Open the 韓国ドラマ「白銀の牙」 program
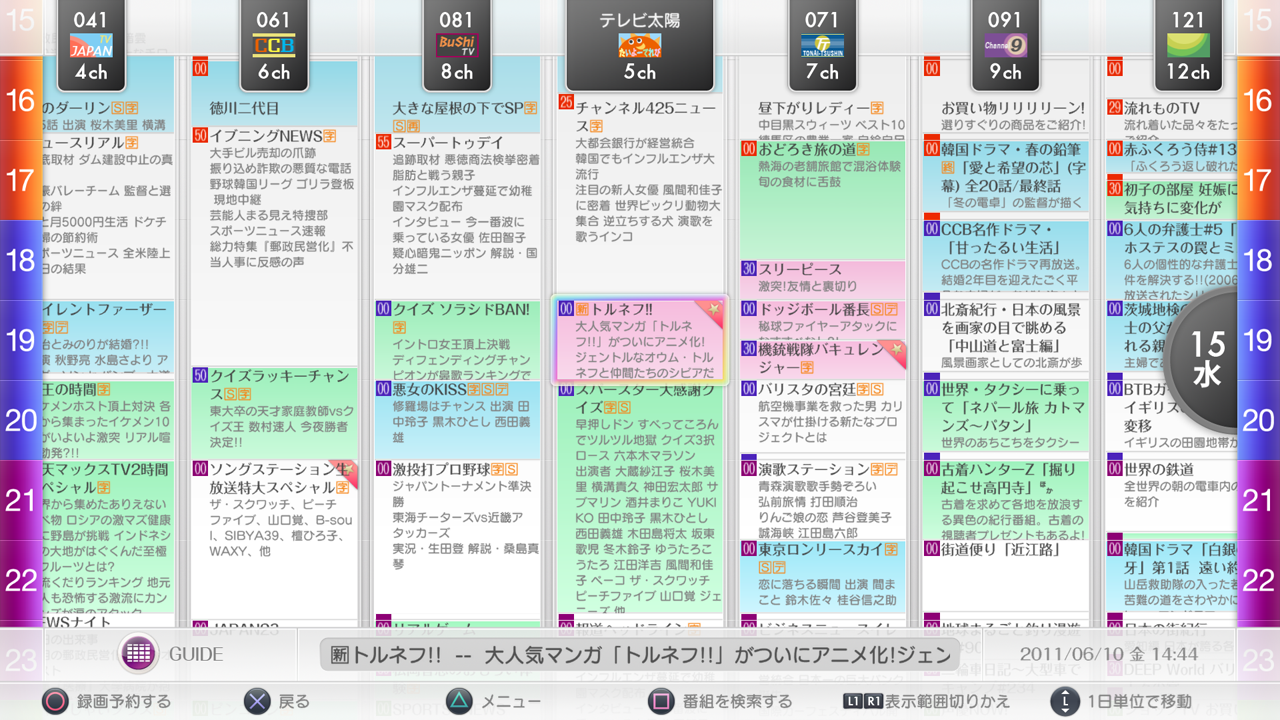 coord(1172,577)
